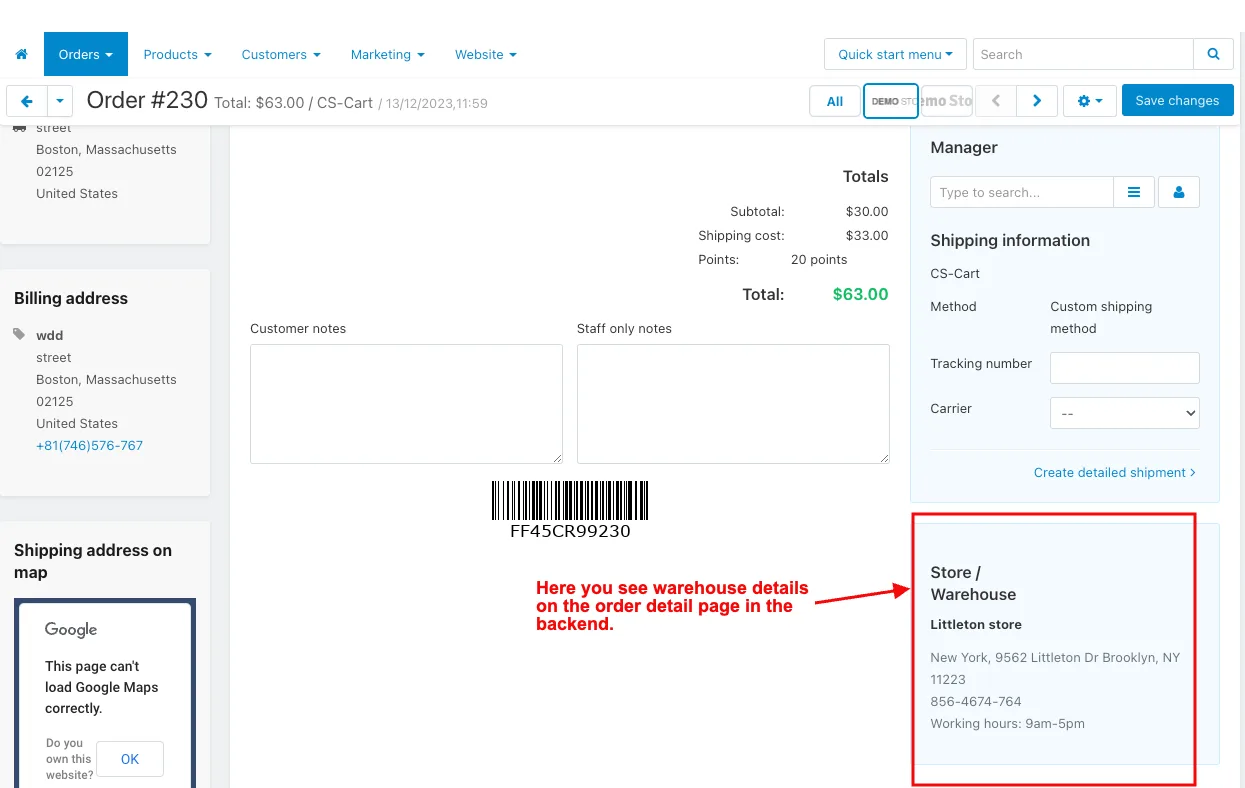Image resolution: width=1245 pixels, height=788 pixels.
Task: Click the Order #230 title
Action: pyautogui.click(x=147, y=100)
